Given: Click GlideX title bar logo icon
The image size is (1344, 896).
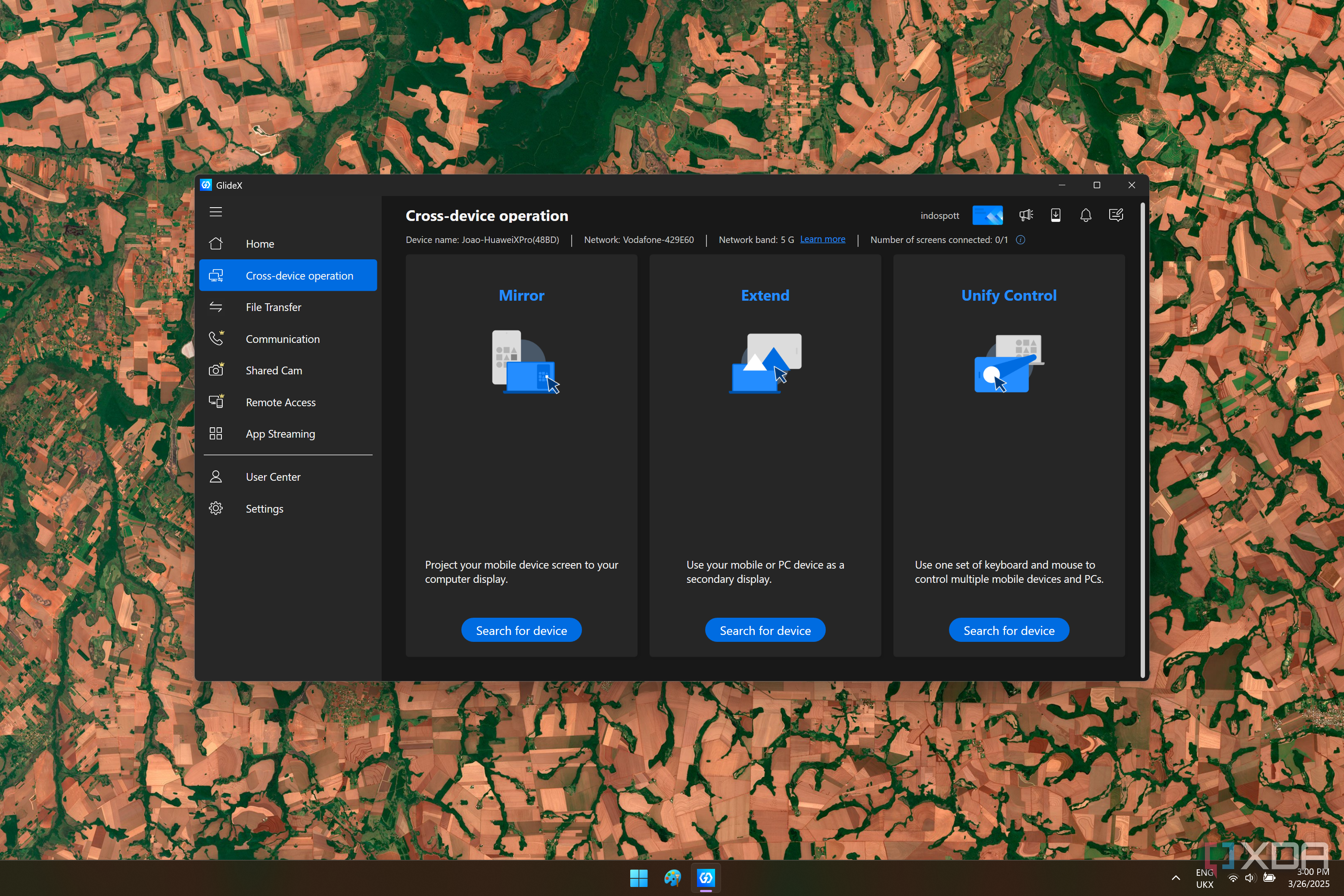Looking at the screenshot, I should [x=206, y=184].
